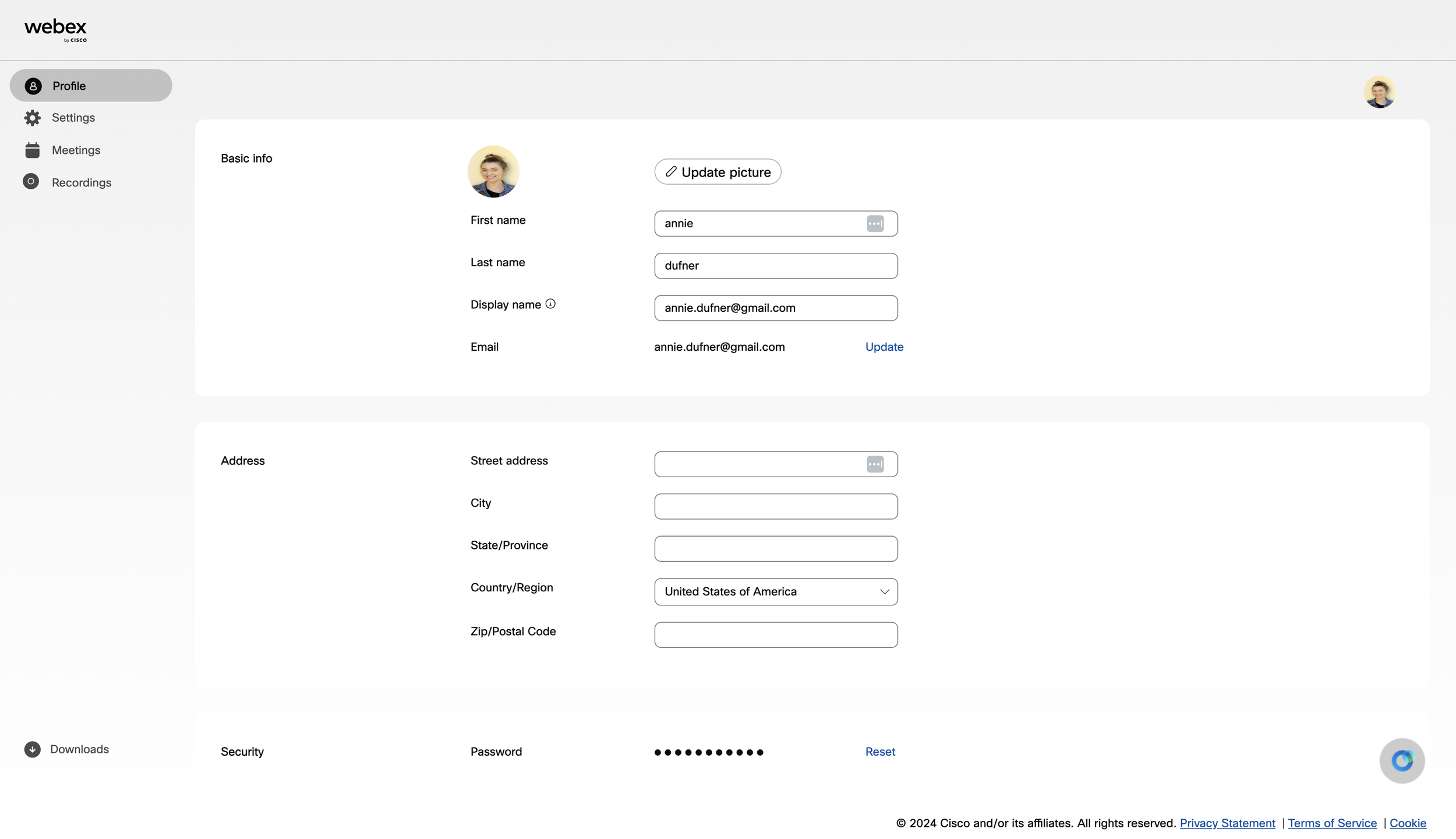The height and width of the screenshot is (839, 1456).
Task: Select the email text annie.dufner@gmail.com
Action: coord(719,347)
